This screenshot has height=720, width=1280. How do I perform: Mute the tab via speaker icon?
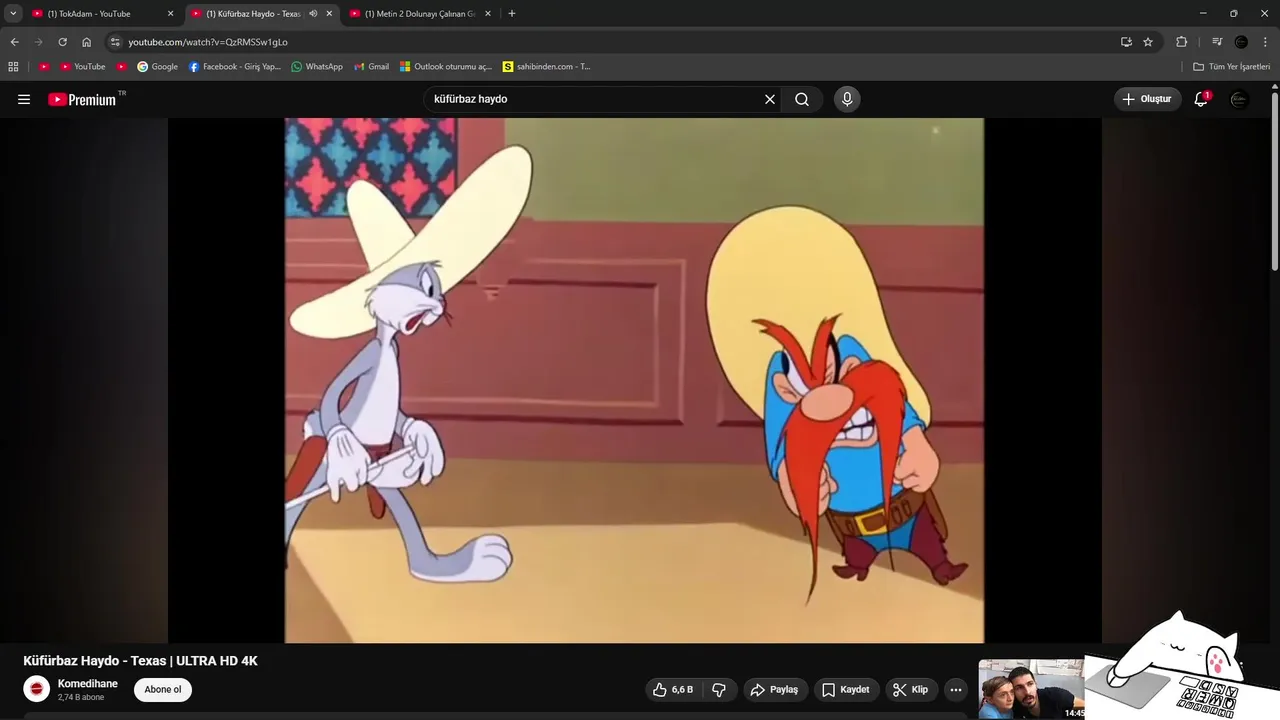click(313, 14)
